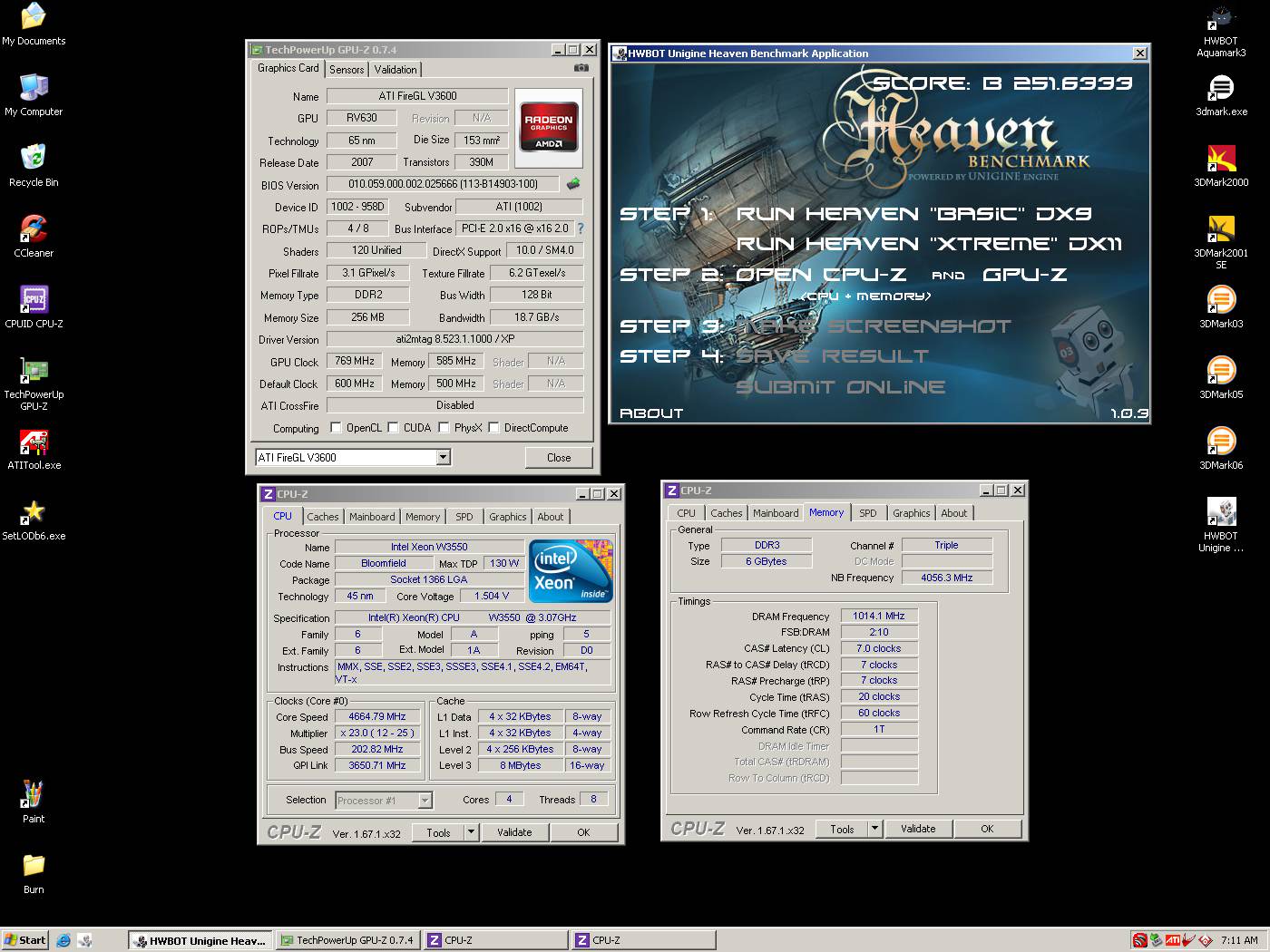Open Processor #1 selection dropdown
The width and height of the screenshot is (1270, 952).
[x=425, y=801]
